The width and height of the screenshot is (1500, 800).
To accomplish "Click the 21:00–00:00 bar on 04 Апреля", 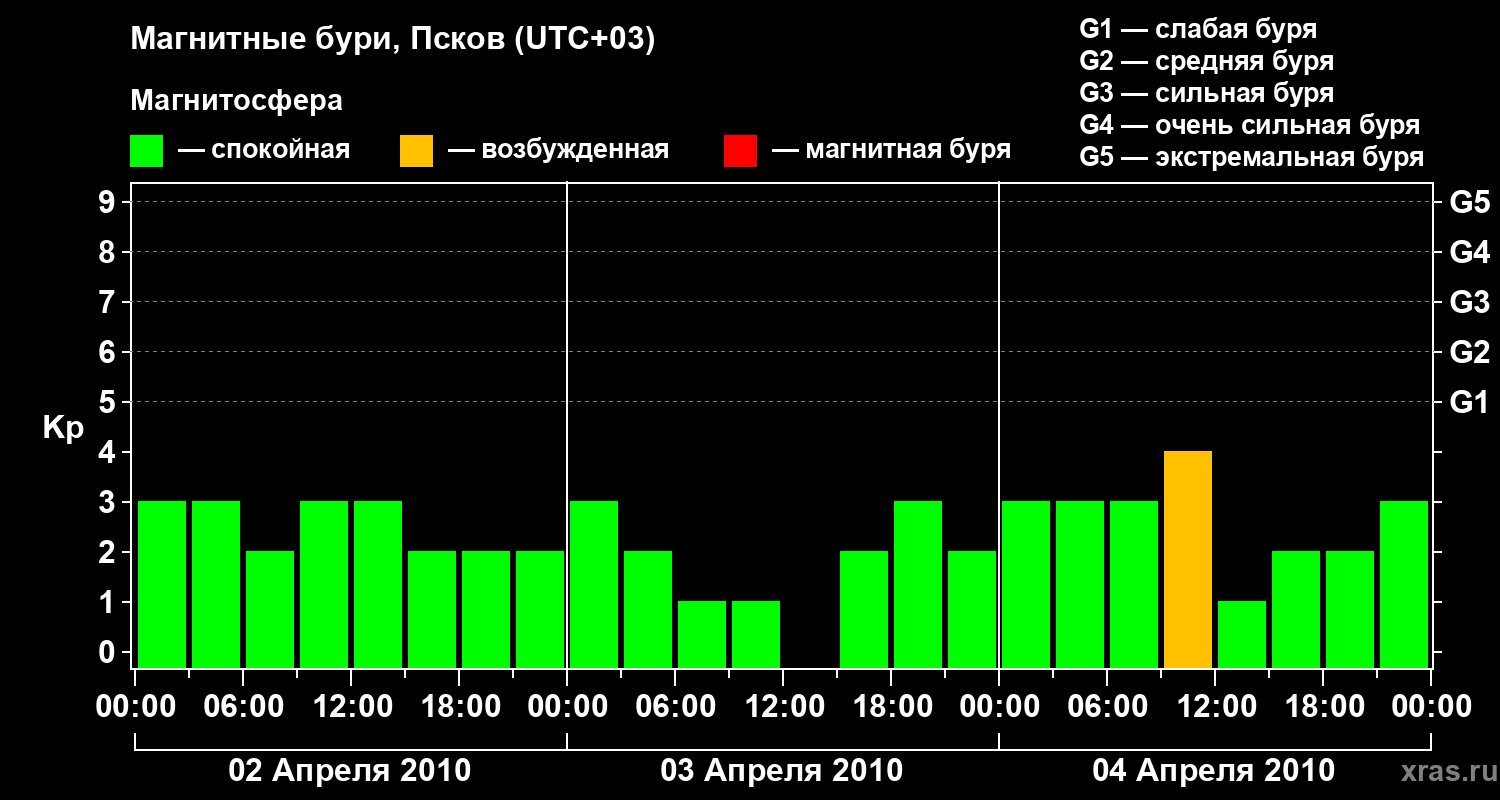I will pos(1404,585).
